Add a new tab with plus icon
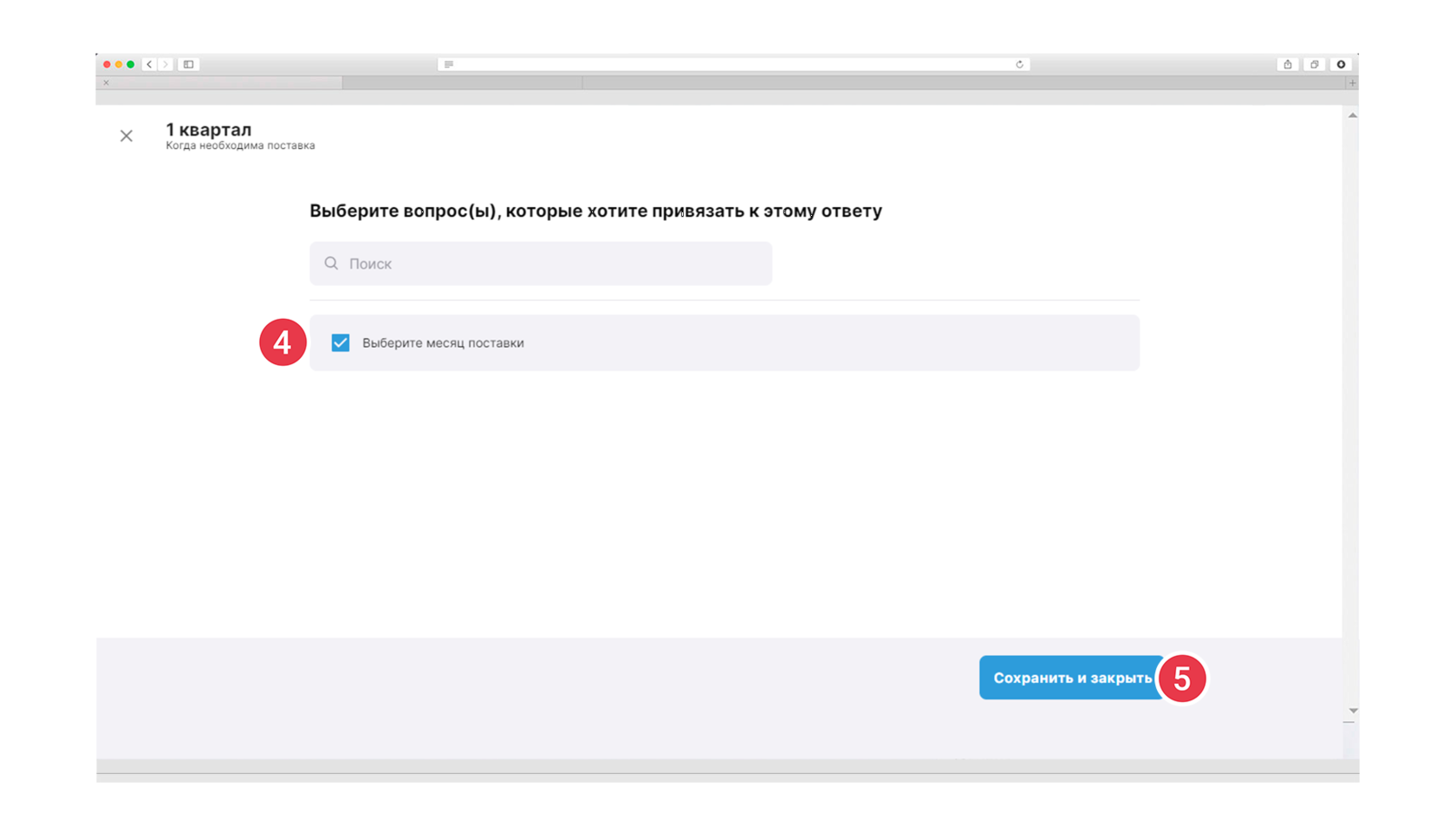Screen dimensions: 1456x832 coord(1352,83)
